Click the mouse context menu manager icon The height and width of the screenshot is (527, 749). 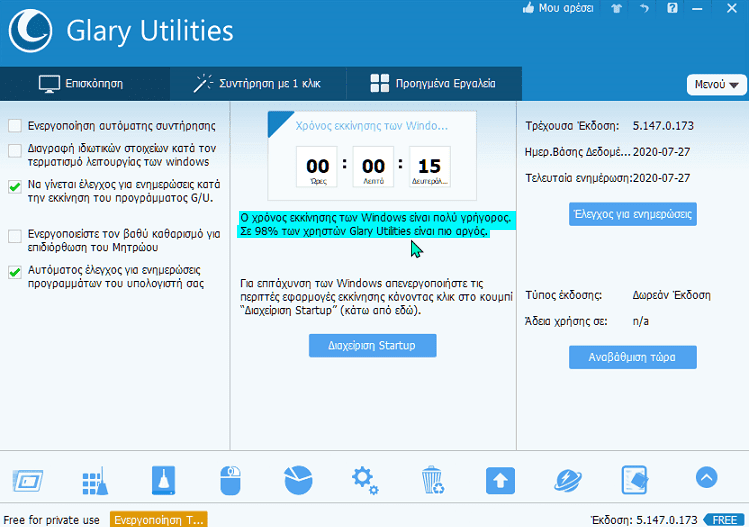tap(230, 480)
